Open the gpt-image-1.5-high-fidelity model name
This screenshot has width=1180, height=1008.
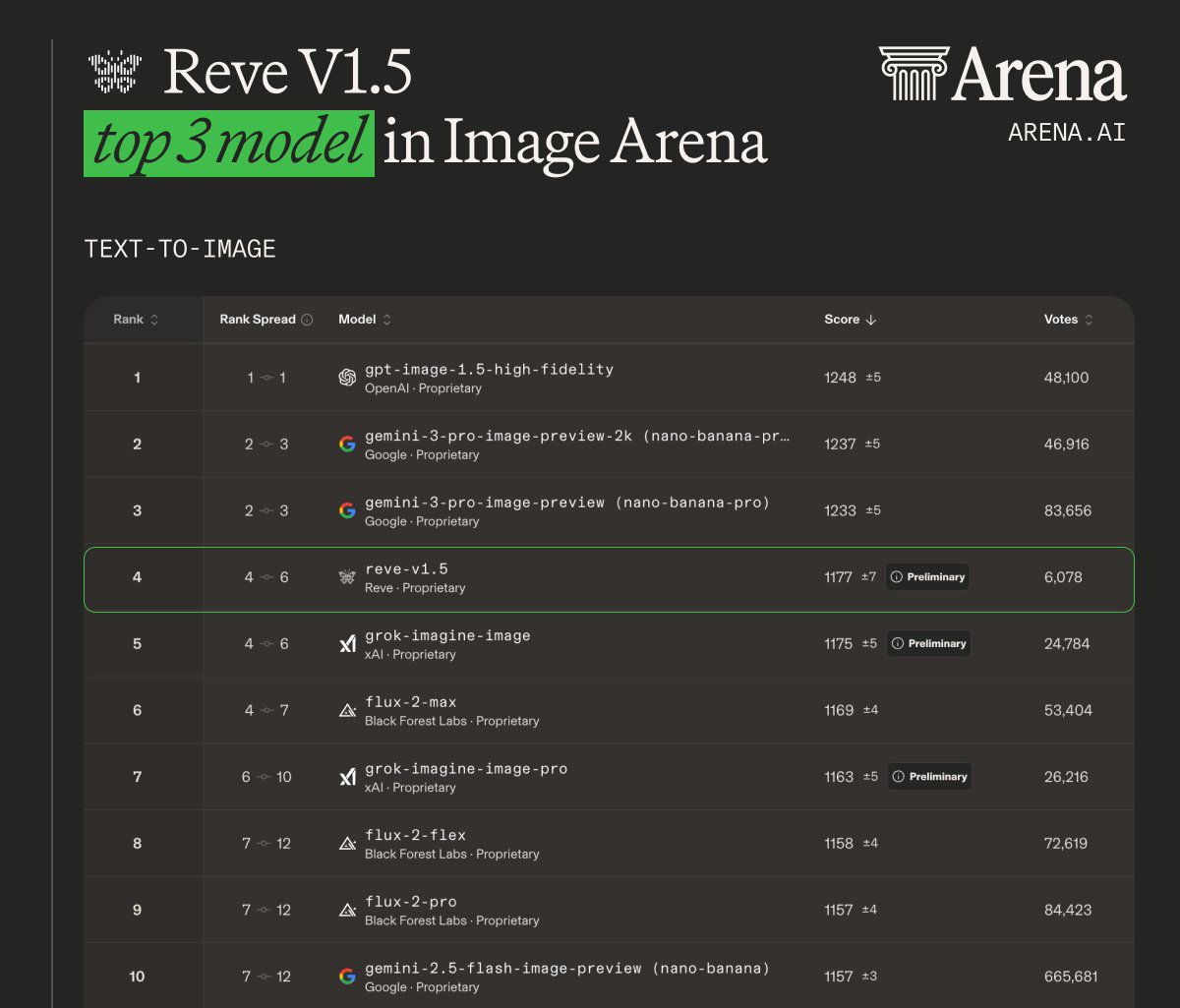(489, 370)
